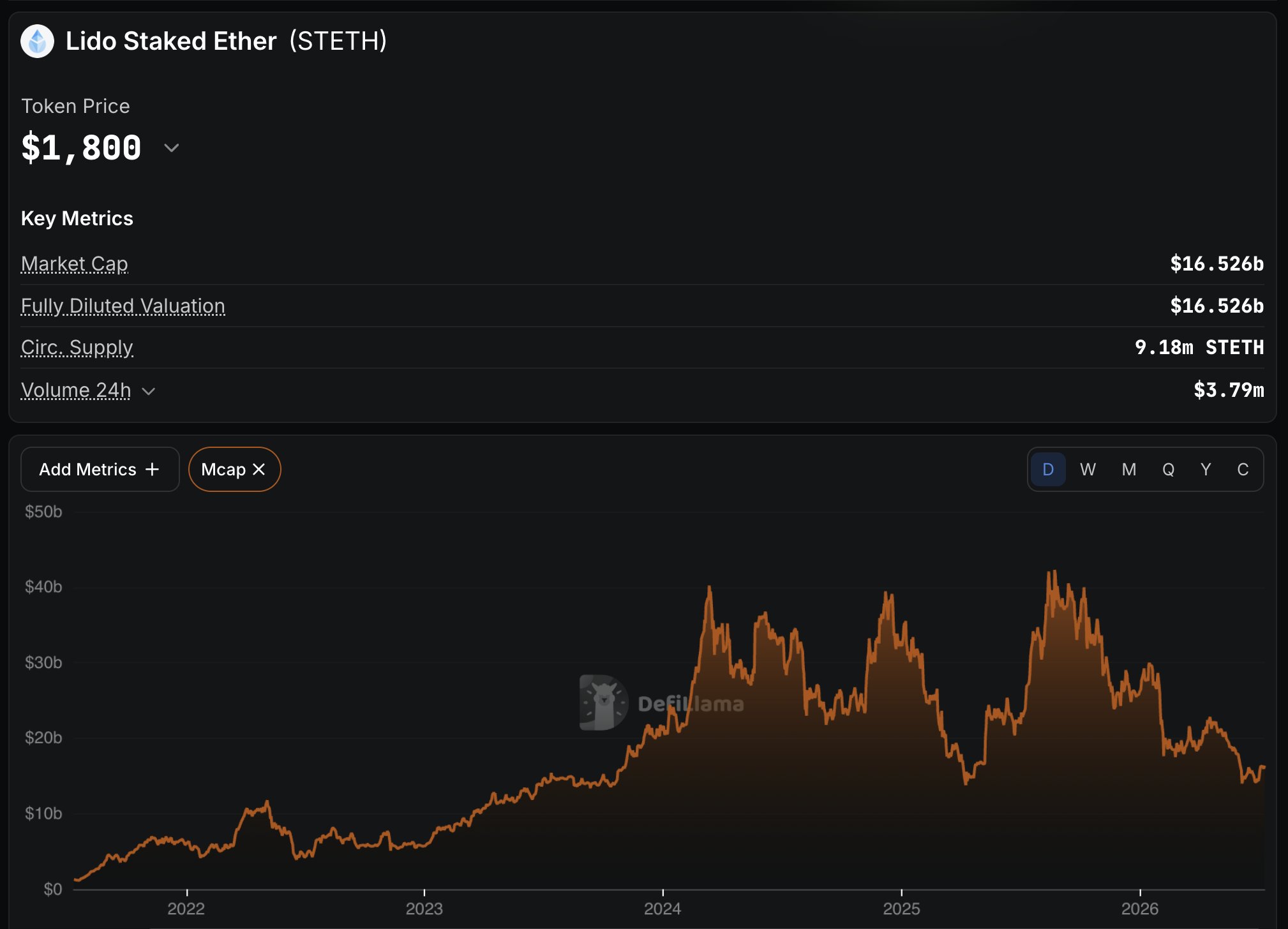Viewport: 1288px width, 929px height.
Task: Click the Lido Staked Ether logo icon
Action: coord(38,41)
